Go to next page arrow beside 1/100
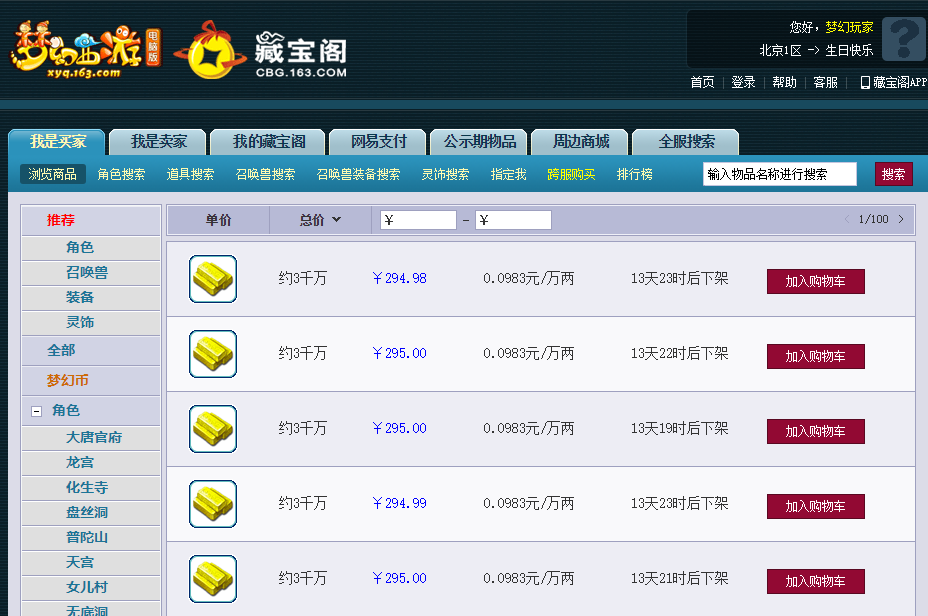 pyautogui.click(x=901, y=219)
